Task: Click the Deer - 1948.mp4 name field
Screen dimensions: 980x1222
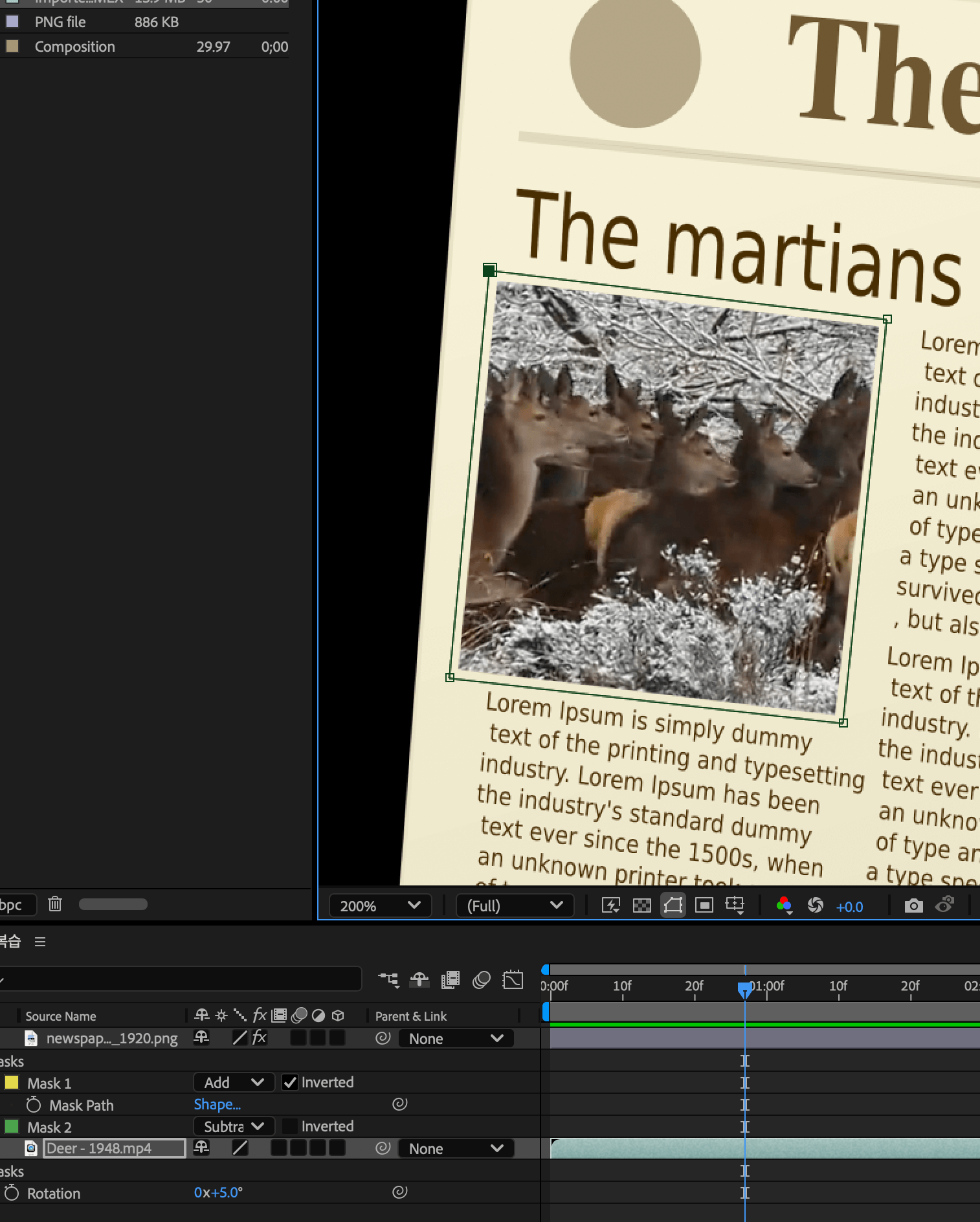Action: pos(115,1148)
